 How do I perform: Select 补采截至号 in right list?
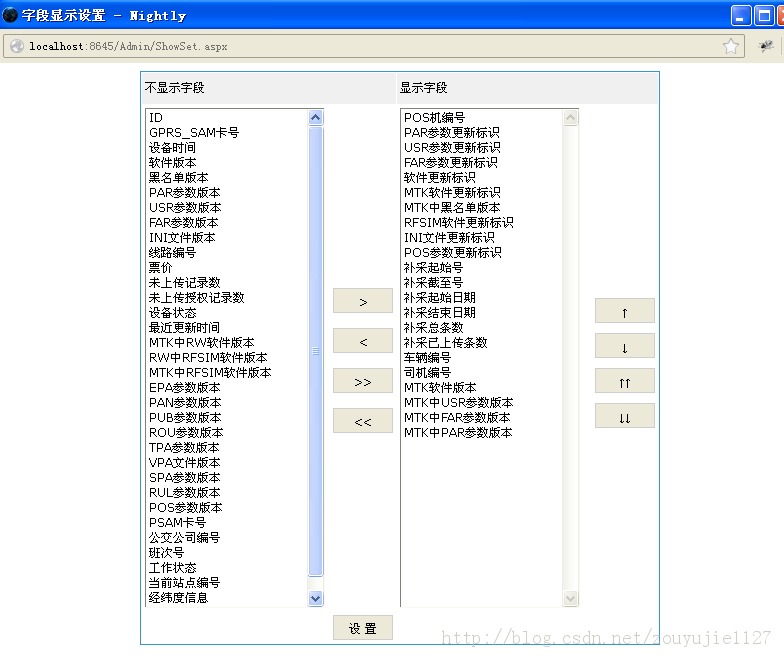pos(482,282)
